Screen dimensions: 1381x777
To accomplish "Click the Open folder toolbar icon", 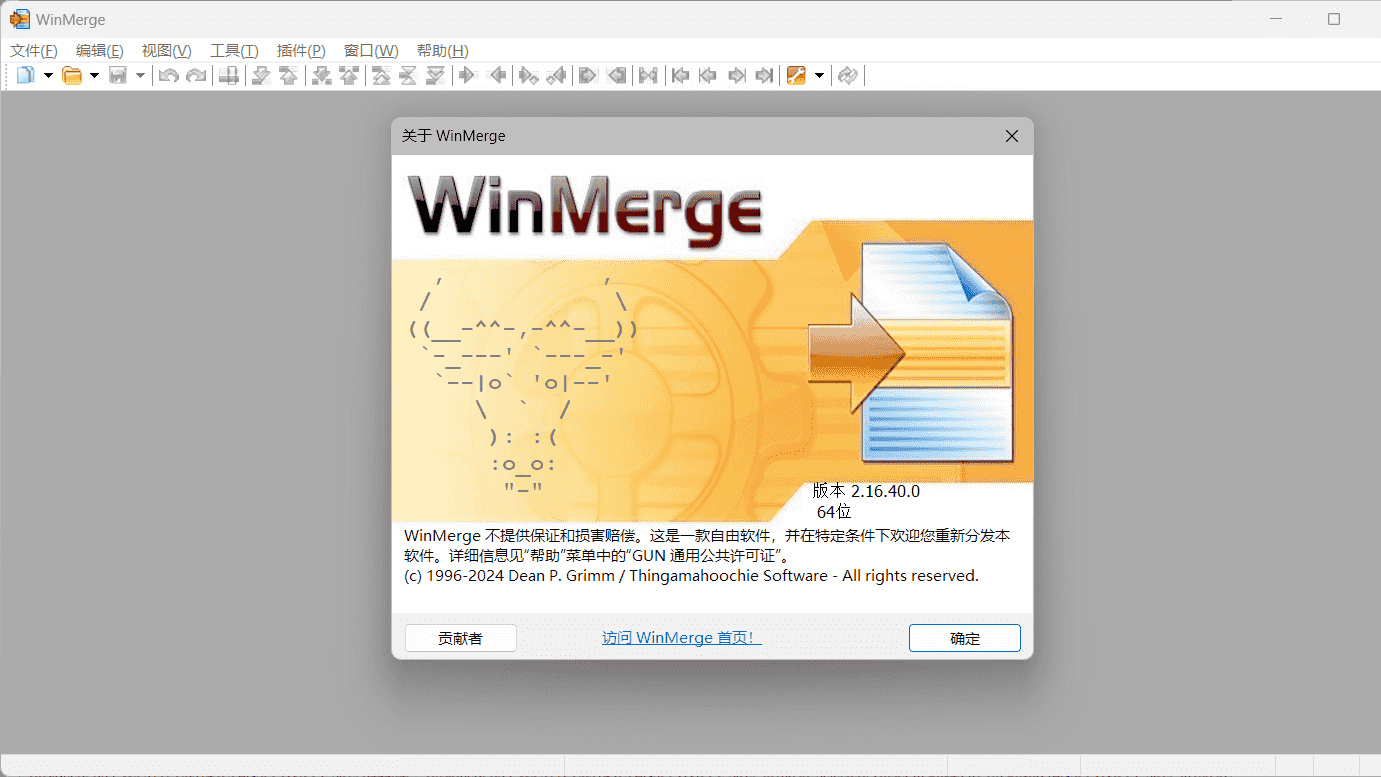I will [x=72, y=75].
